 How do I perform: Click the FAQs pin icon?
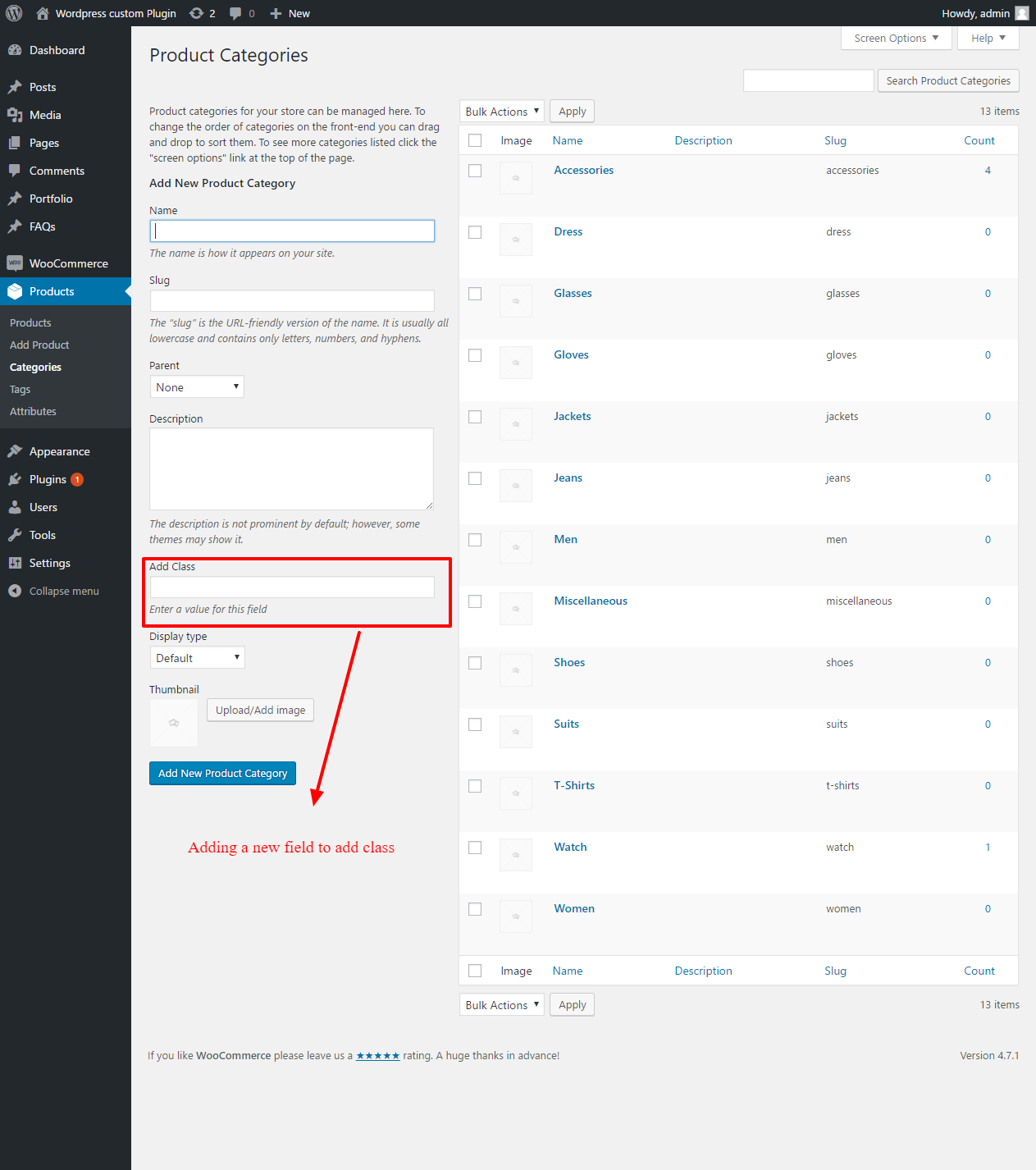[15, 226]
